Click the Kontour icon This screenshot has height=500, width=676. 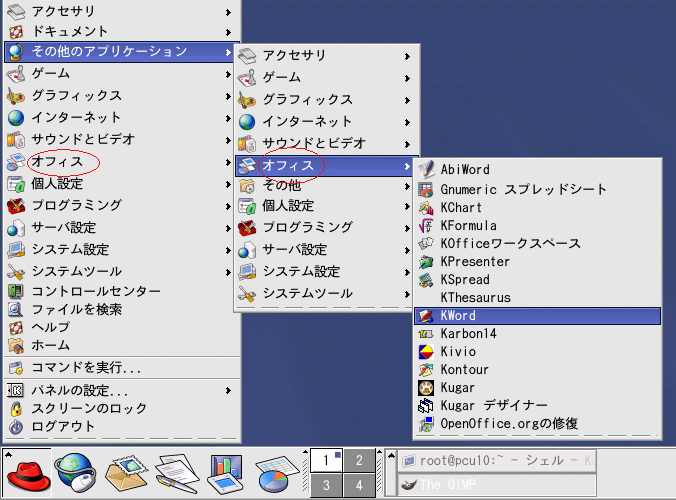(x=426, y=370)
